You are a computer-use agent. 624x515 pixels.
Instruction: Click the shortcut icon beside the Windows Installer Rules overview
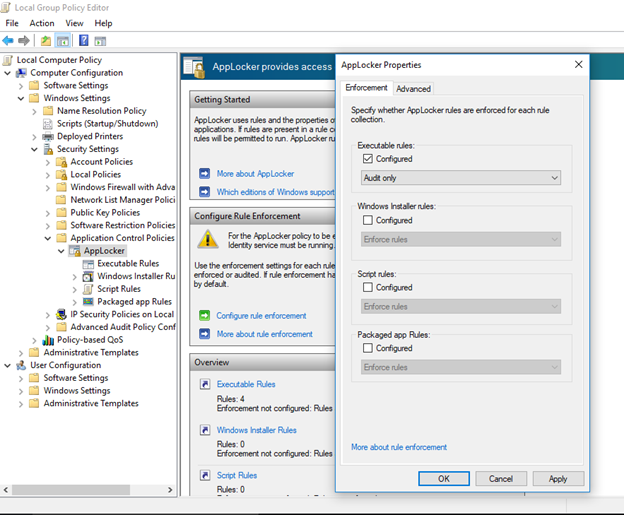click(x=205, y=430)
